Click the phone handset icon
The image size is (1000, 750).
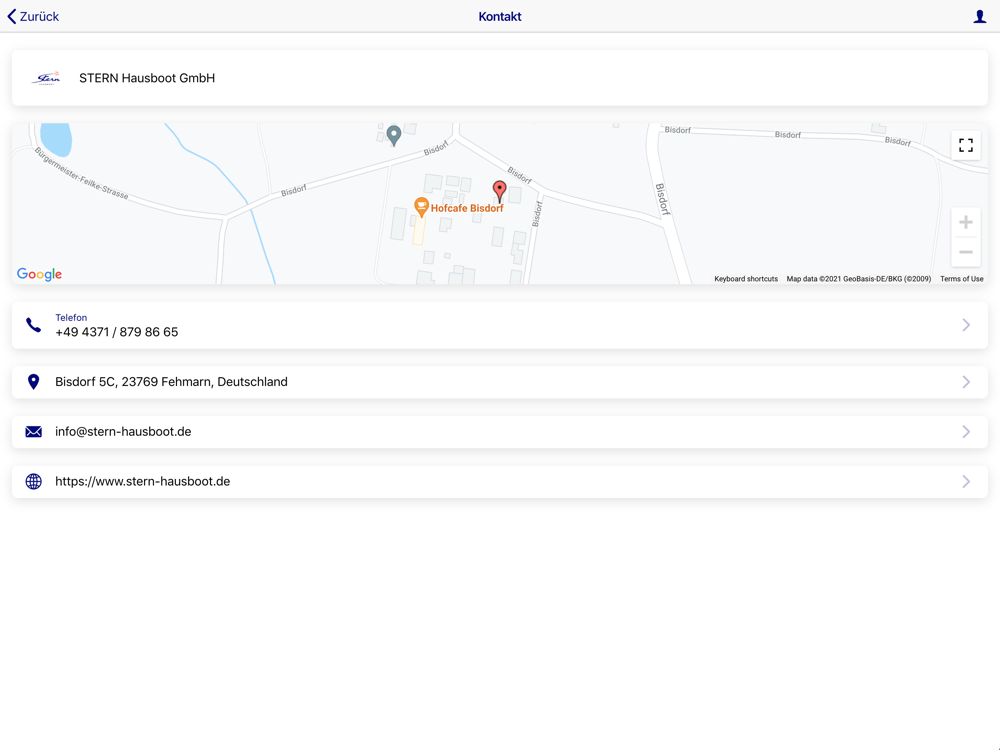pyautogui.click(x=33, y=325)
